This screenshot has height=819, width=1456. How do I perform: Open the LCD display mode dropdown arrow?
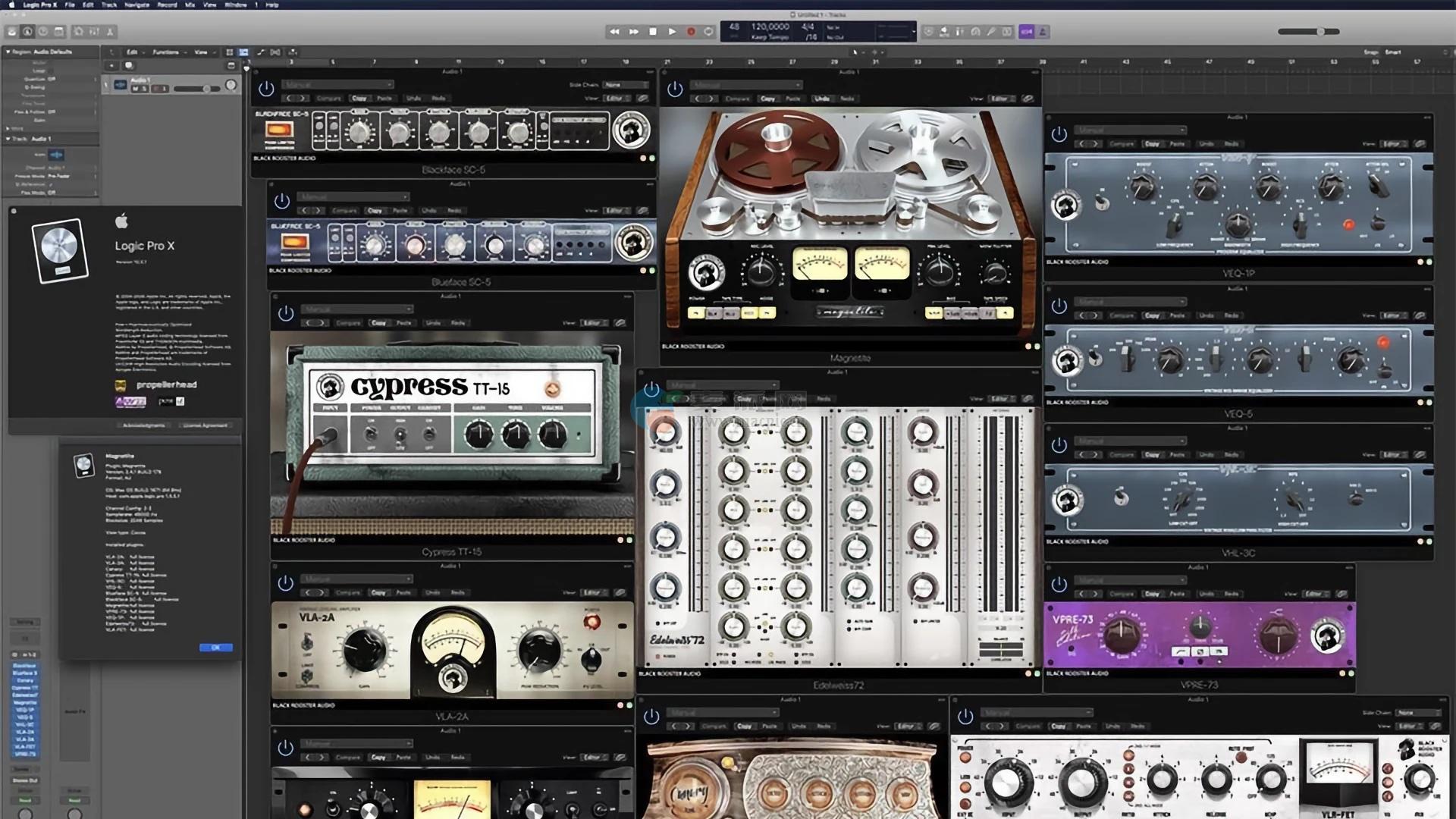(x=913, y=32)
